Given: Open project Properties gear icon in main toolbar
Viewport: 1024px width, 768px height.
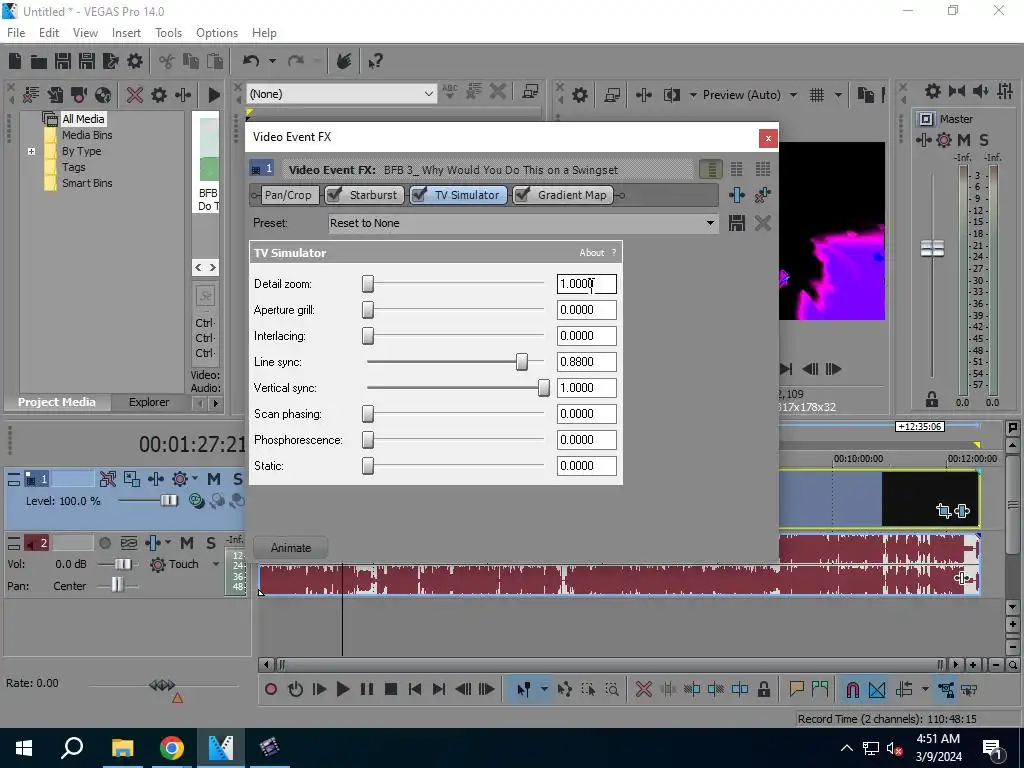Looking at the screenshot, I should [135, 61].
